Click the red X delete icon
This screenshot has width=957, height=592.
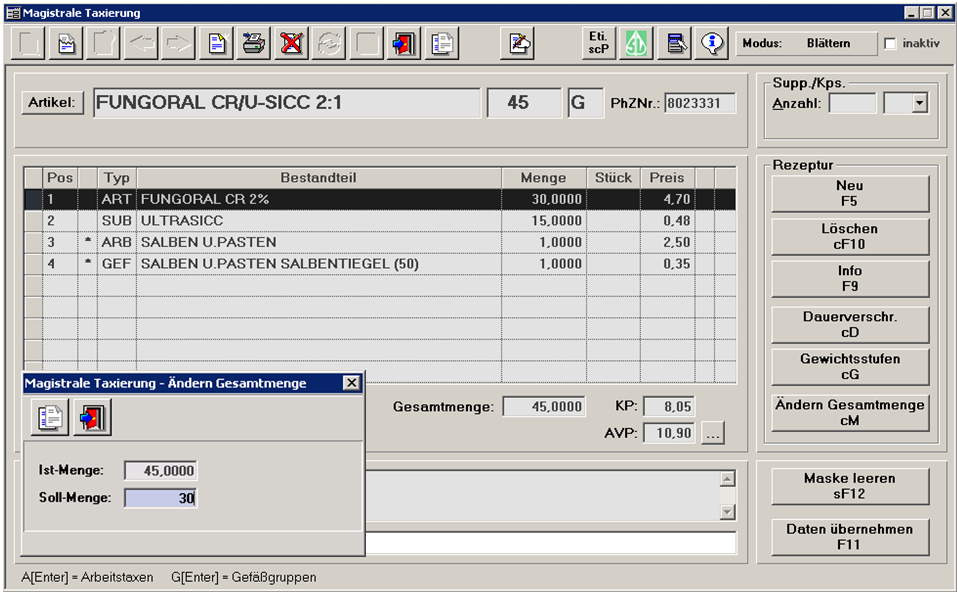[292, 44]
